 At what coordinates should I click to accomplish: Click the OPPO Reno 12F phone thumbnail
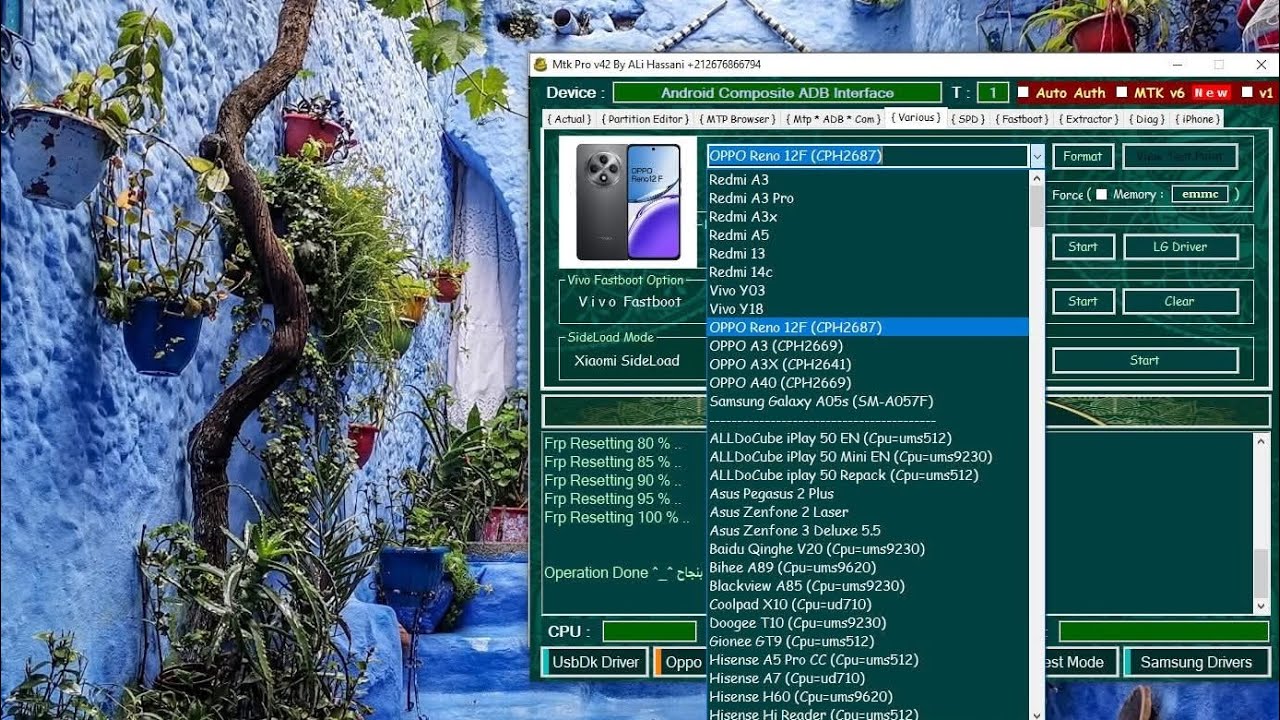(x=628, y=202)
